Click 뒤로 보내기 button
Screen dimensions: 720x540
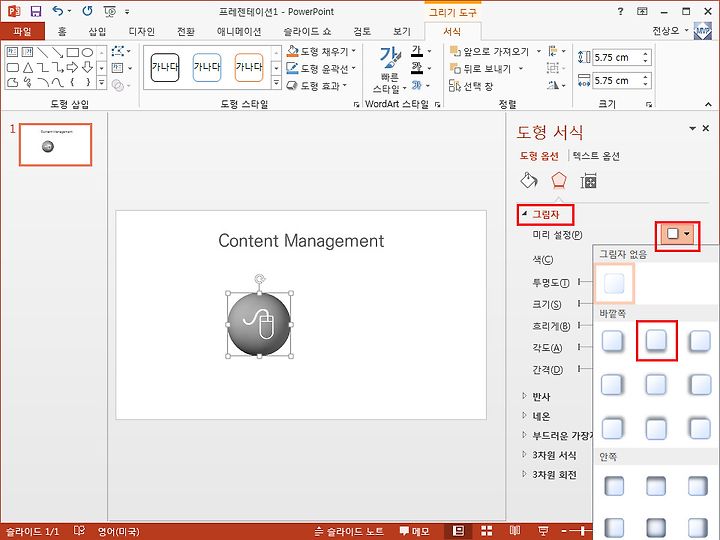[x=480, y=68]
